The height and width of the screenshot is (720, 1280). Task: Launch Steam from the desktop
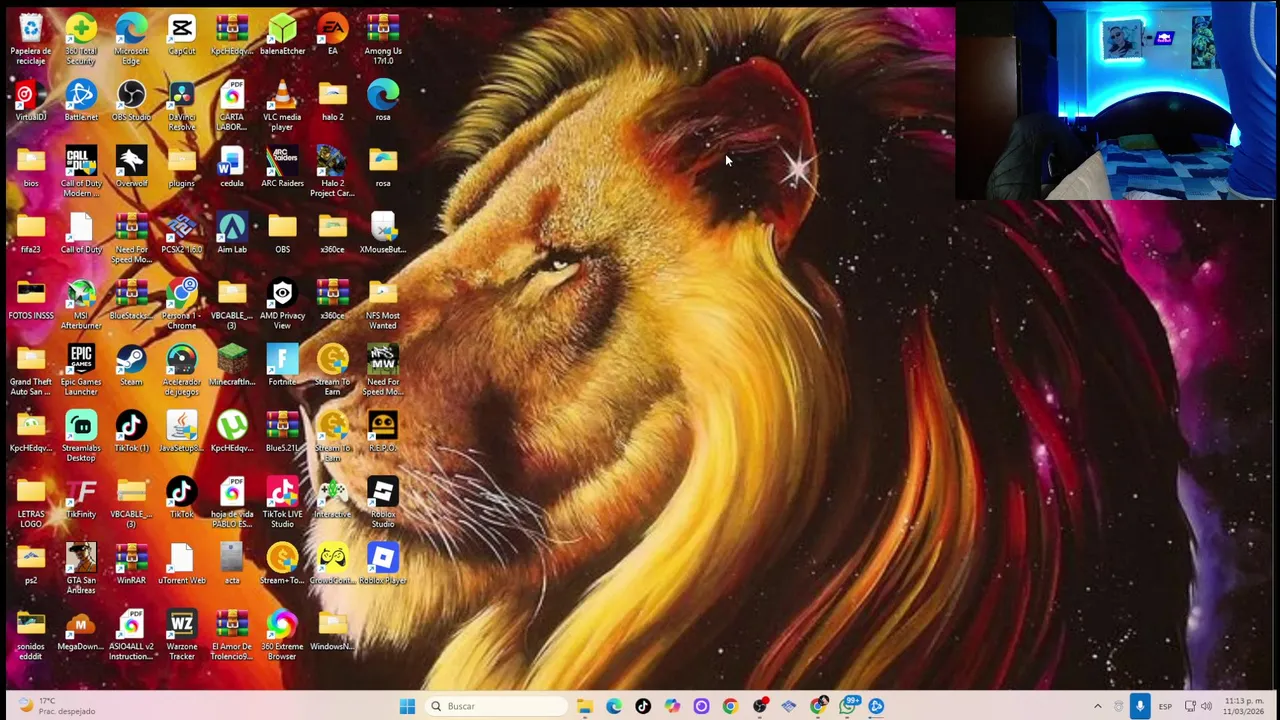(x=131, y=365)
